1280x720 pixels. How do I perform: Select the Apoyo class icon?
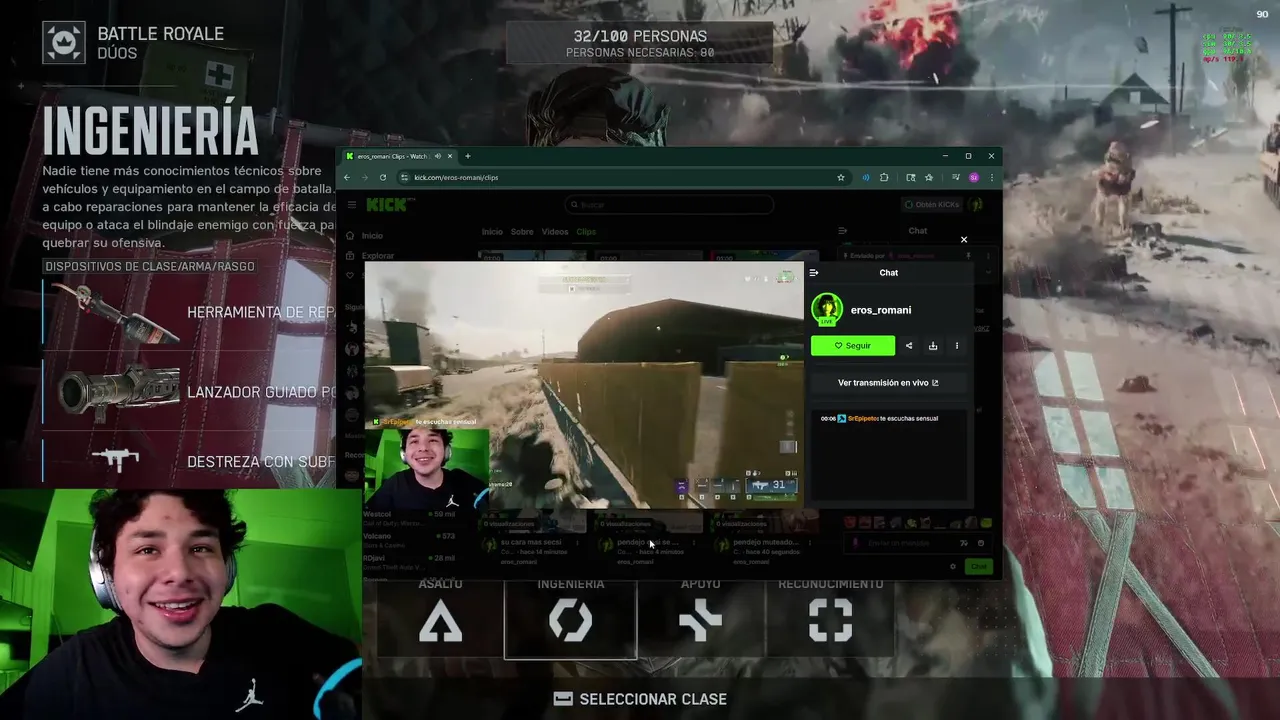[x=700, y=620]
